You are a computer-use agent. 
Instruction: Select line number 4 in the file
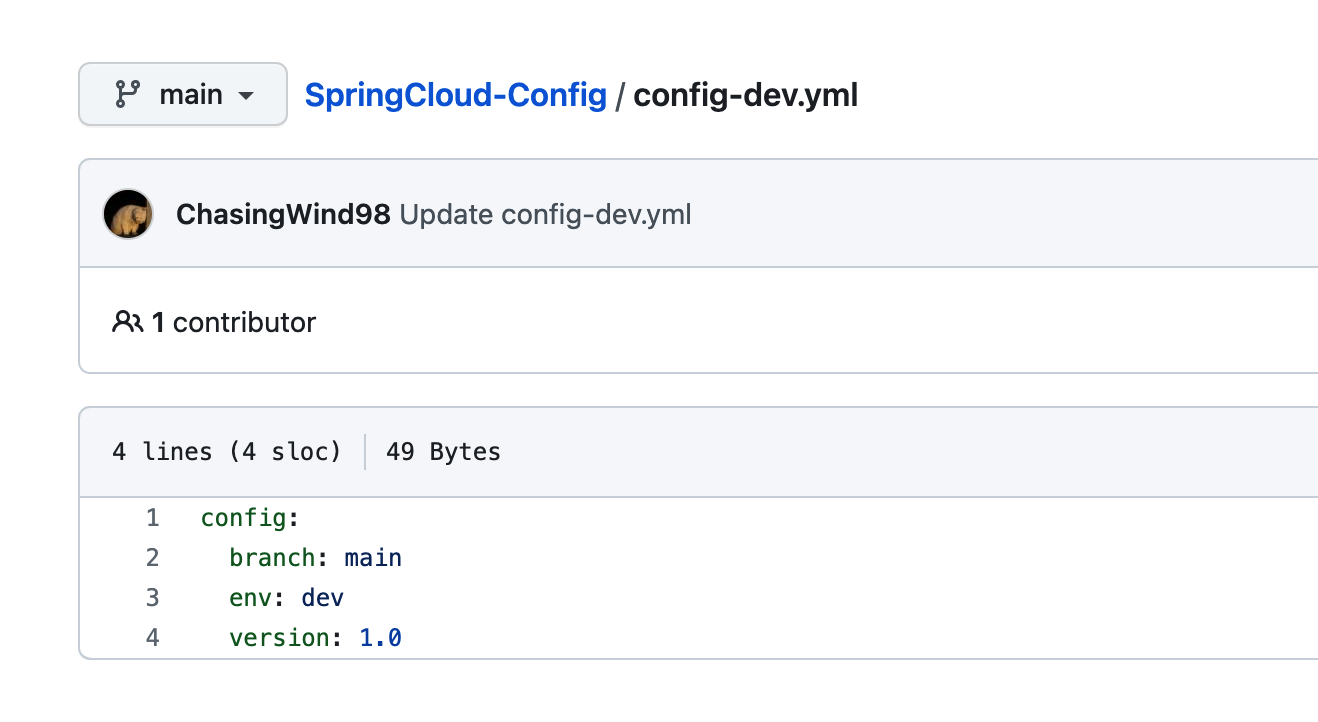click(152, 638)
